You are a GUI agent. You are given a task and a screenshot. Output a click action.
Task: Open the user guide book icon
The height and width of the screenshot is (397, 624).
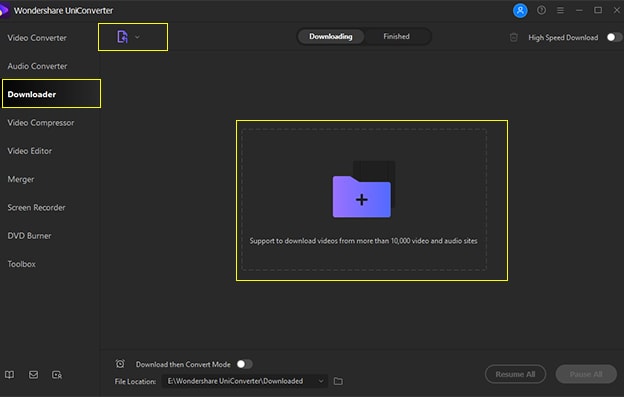10,375
